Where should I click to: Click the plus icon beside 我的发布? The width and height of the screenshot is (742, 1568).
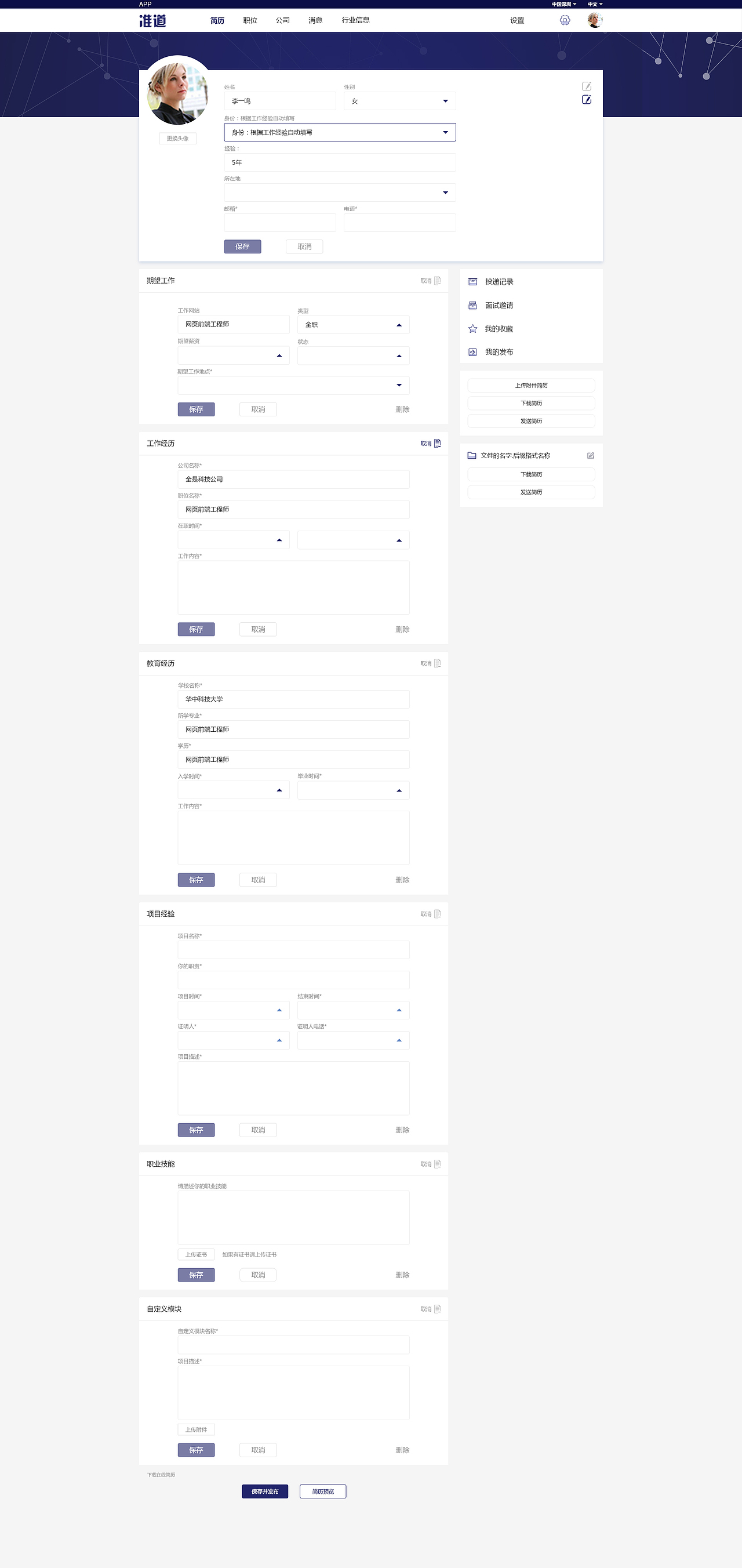tap(472, 352)
